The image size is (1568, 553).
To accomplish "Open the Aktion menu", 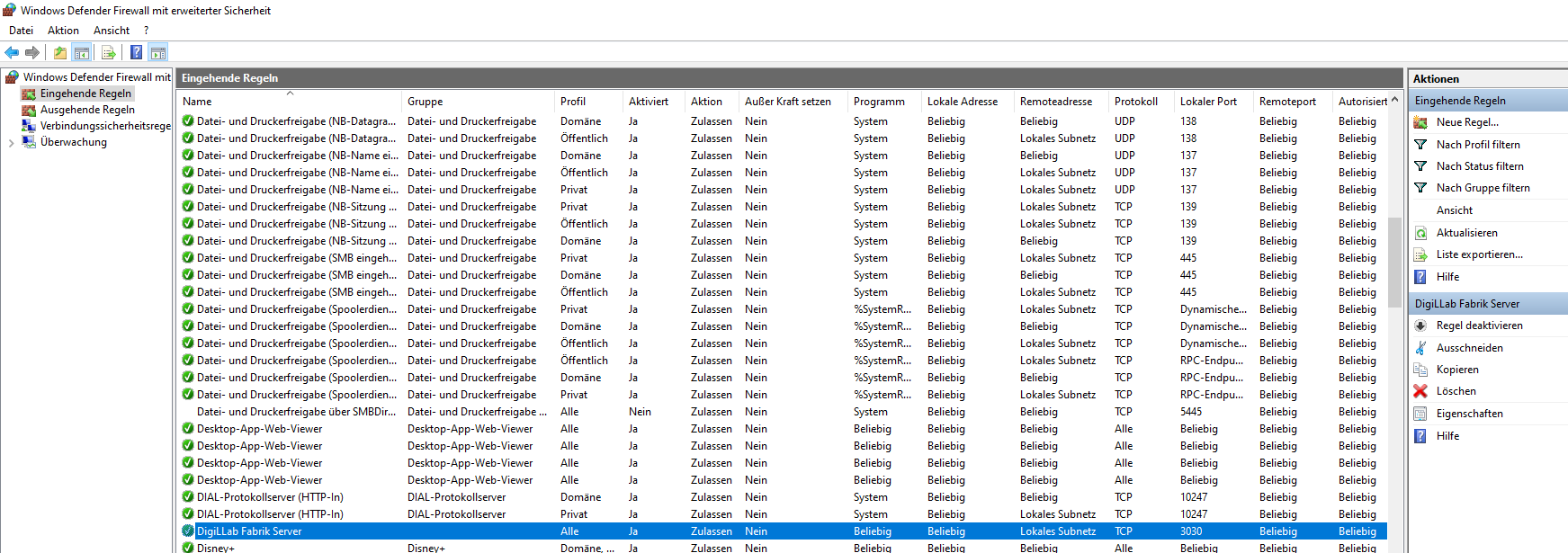I will pyautogui.click(x=63, y=31).
